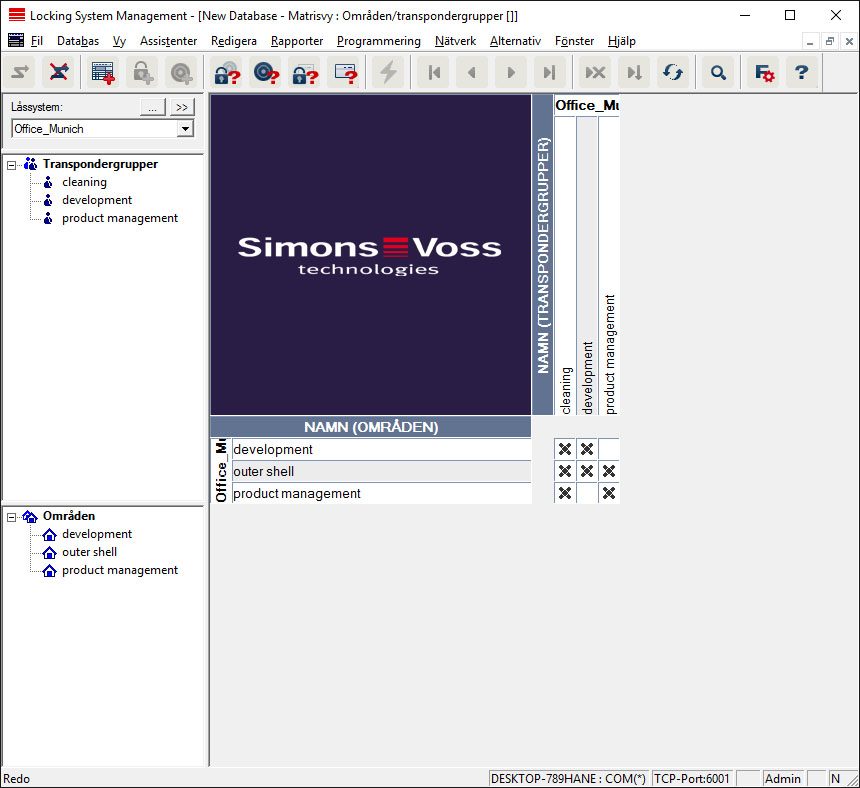Open help with the question mark icon
Screen dimensions: 860x788
(x=802, y=72)
